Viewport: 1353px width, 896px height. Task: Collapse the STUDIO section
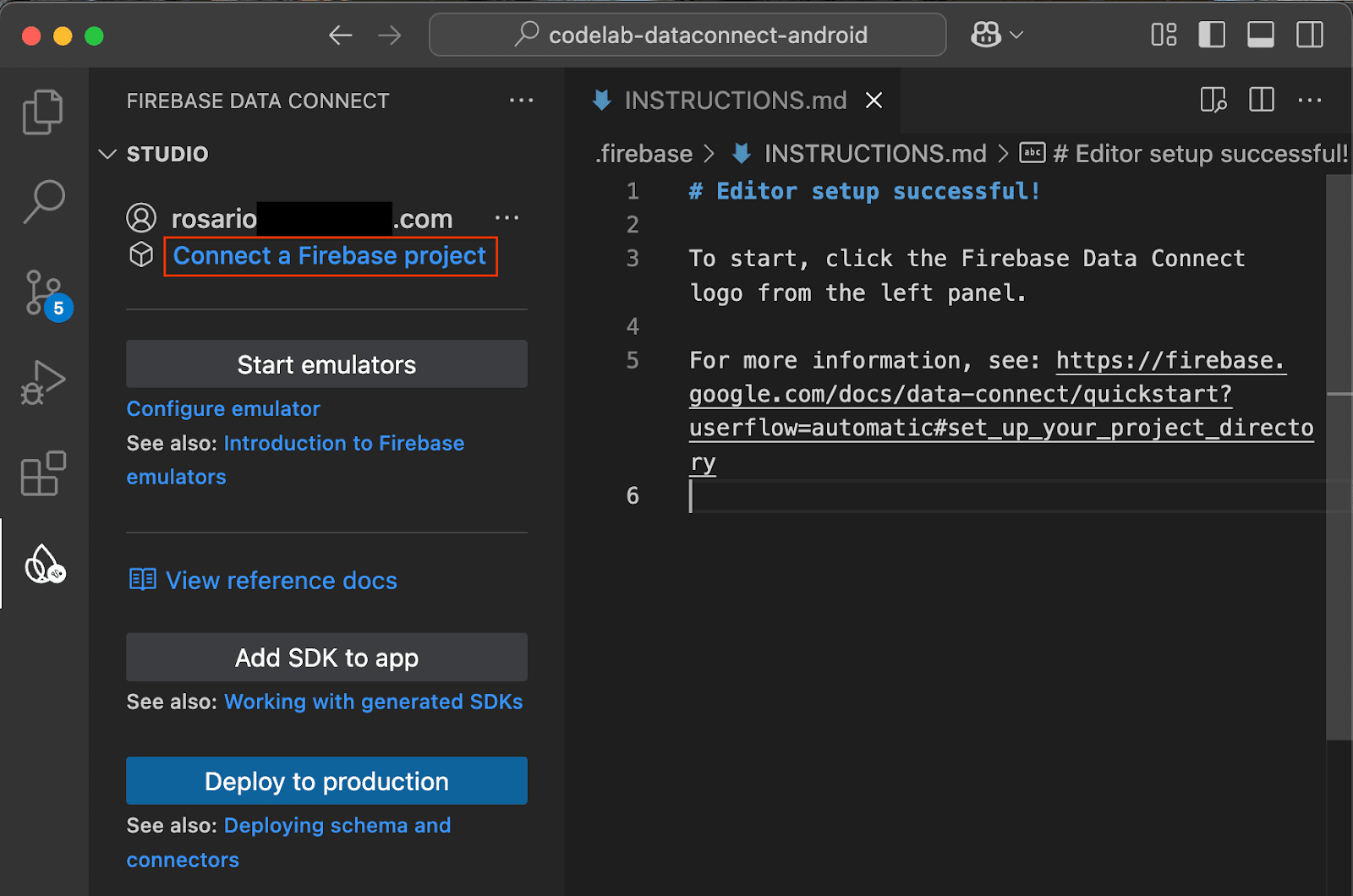[107, 154]
